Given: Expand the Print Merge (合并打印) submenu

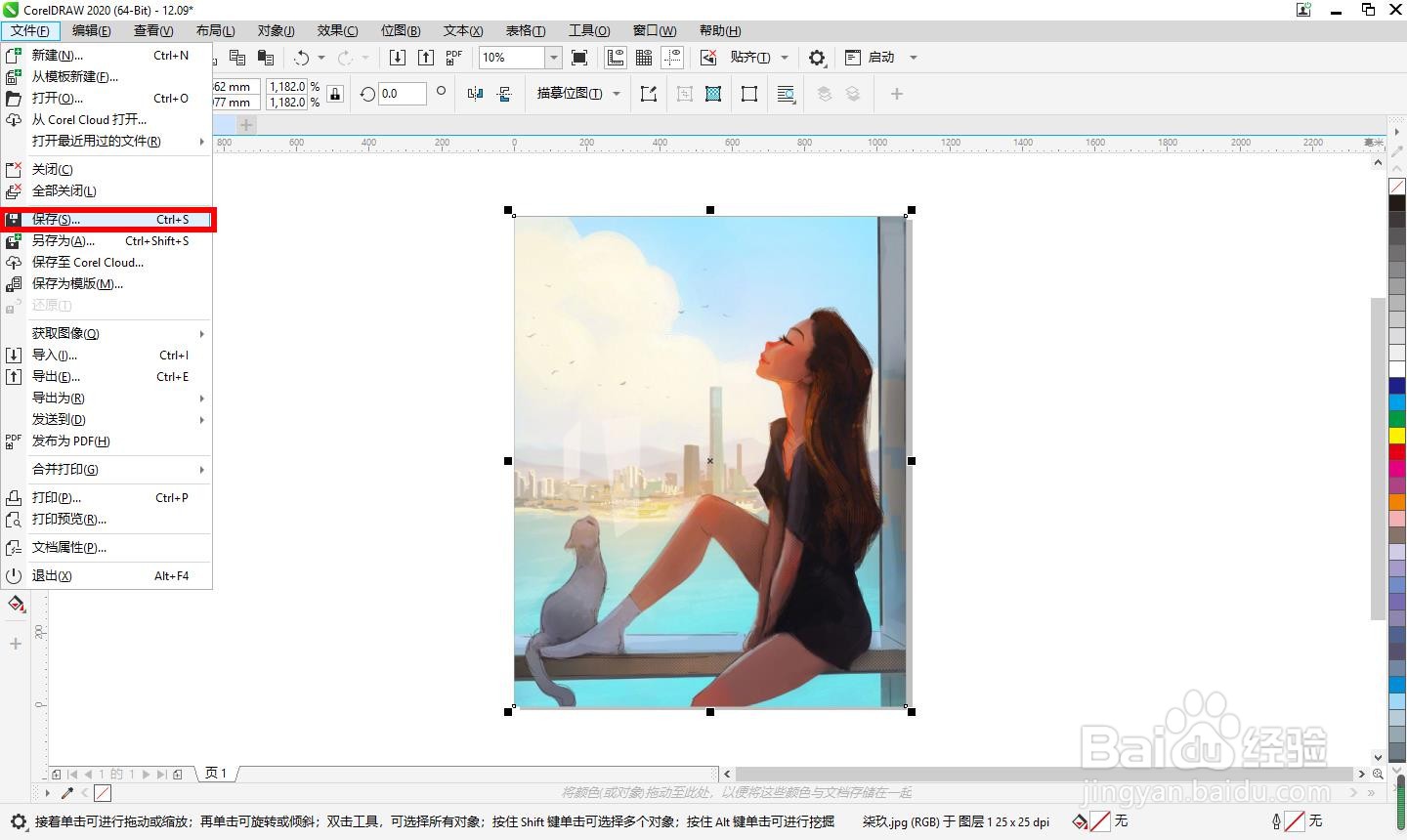Looking at the screenshot, I should point(107,470).
